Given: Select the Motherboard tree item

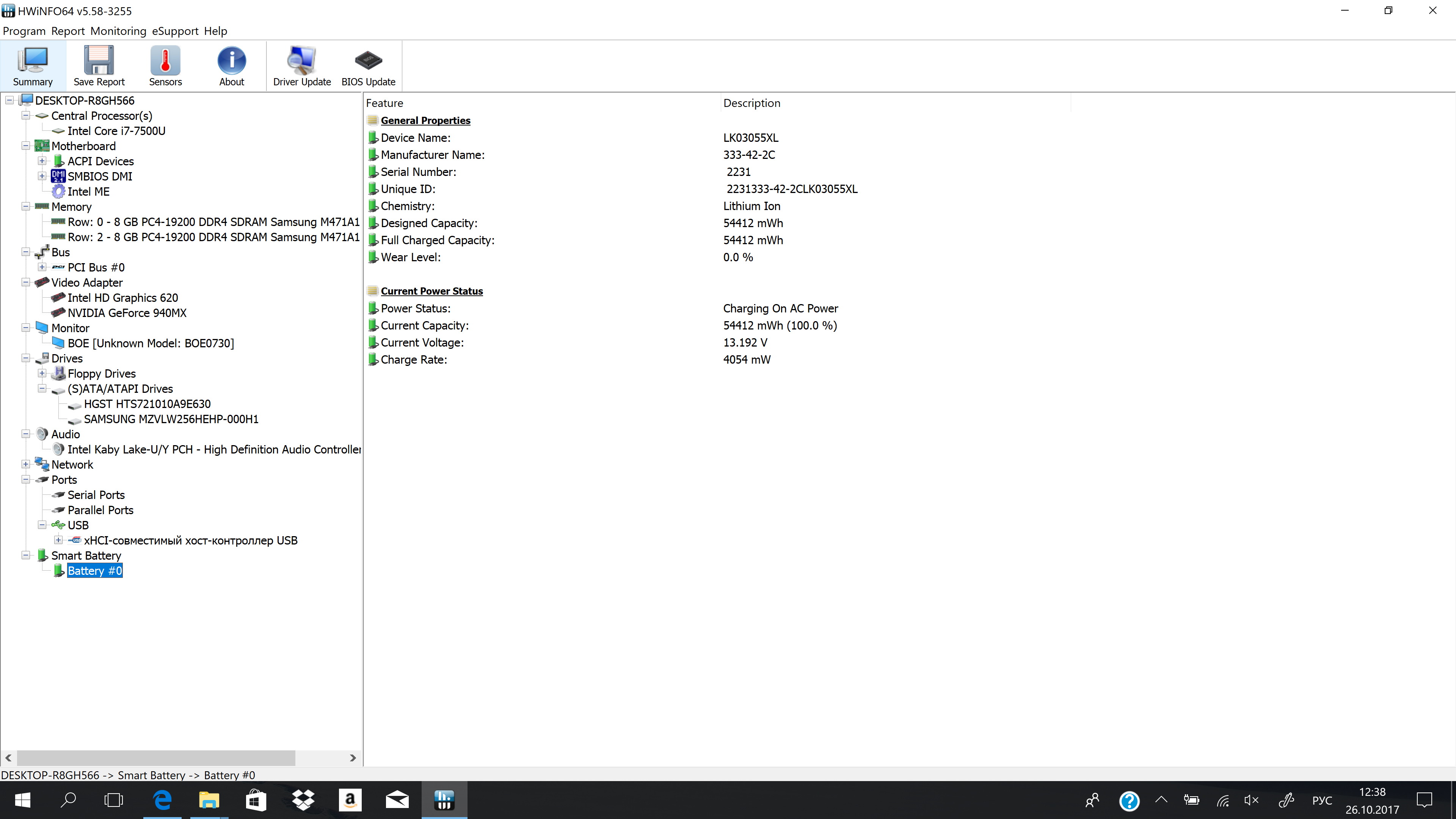Looking at the screenshot, I should pyautogui.click(x=83, y=146).
